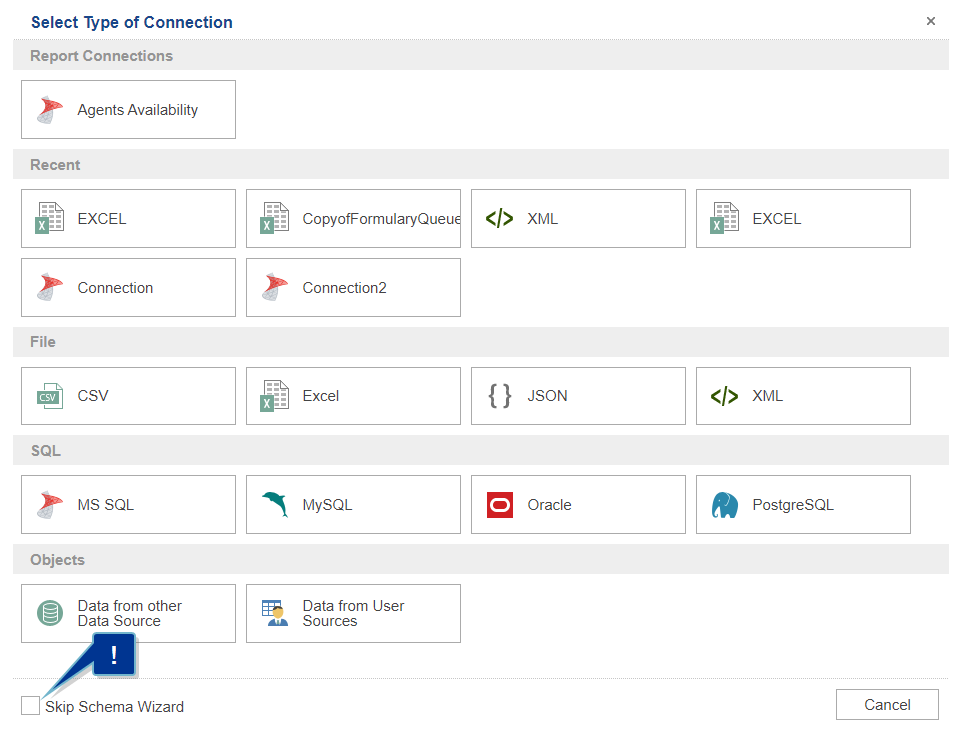
Task: Select the recent Connection SQL Server icon
Action: click(50, 287)
